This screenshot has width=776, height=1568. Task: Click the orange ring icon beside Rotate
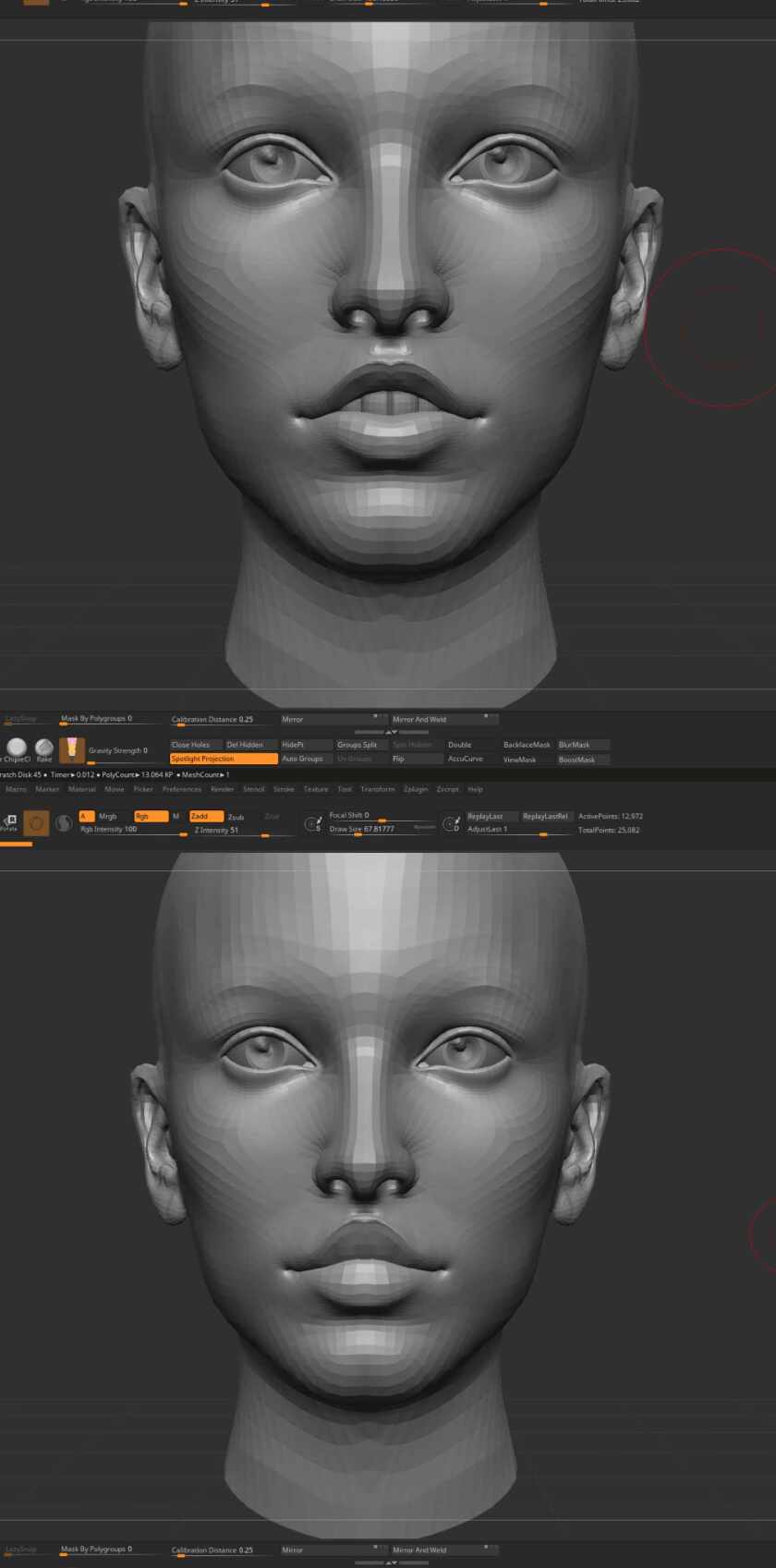click(x=36, y=822)
